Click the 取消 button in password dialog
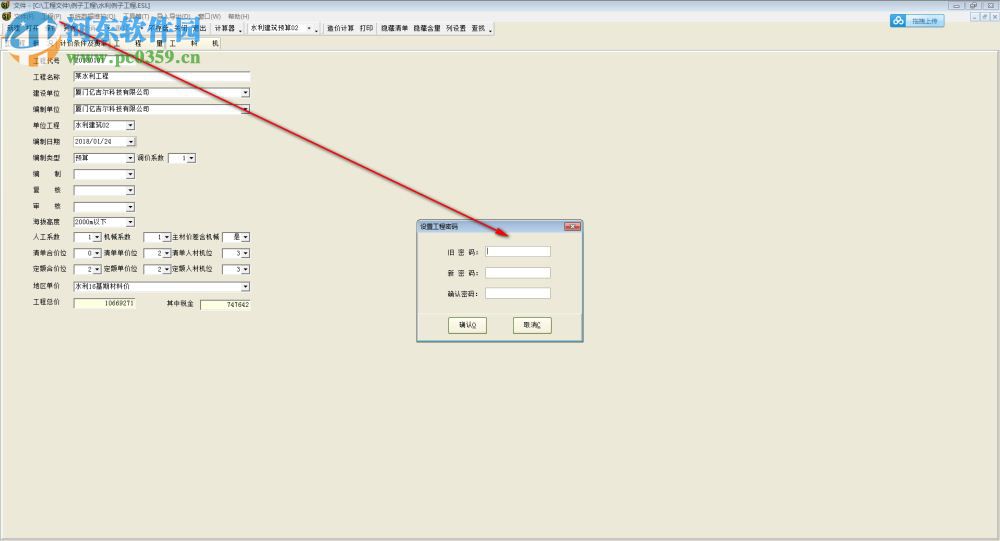Screen dimensions: 1000x541 [x=532, y=325]
